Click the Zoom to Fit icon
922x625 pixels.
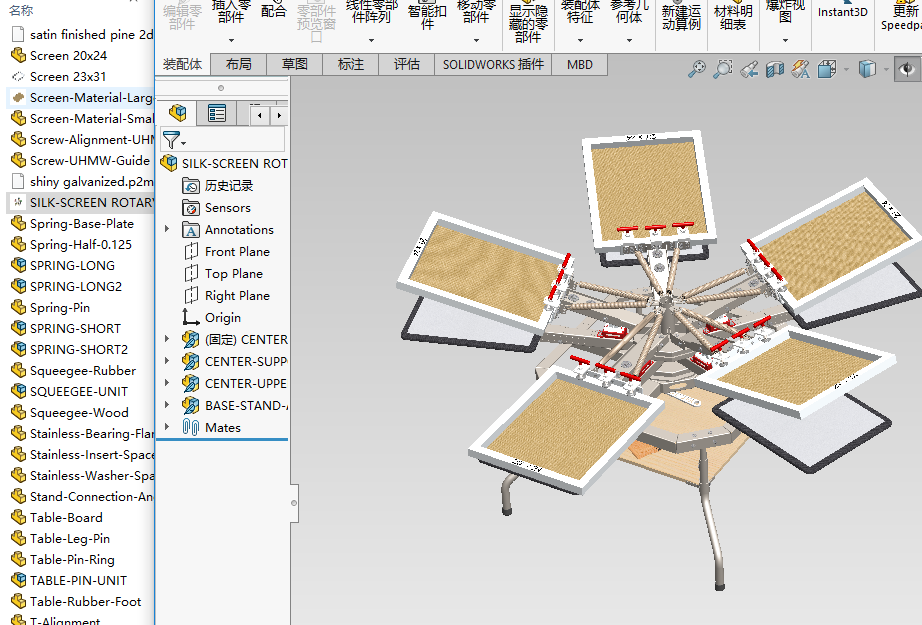[x=697, y=69]
